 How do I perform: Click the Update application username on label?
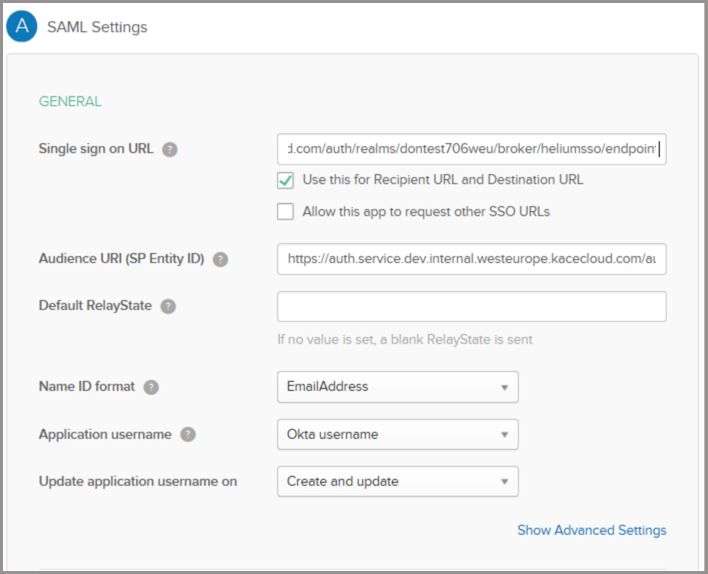(138, 482)
